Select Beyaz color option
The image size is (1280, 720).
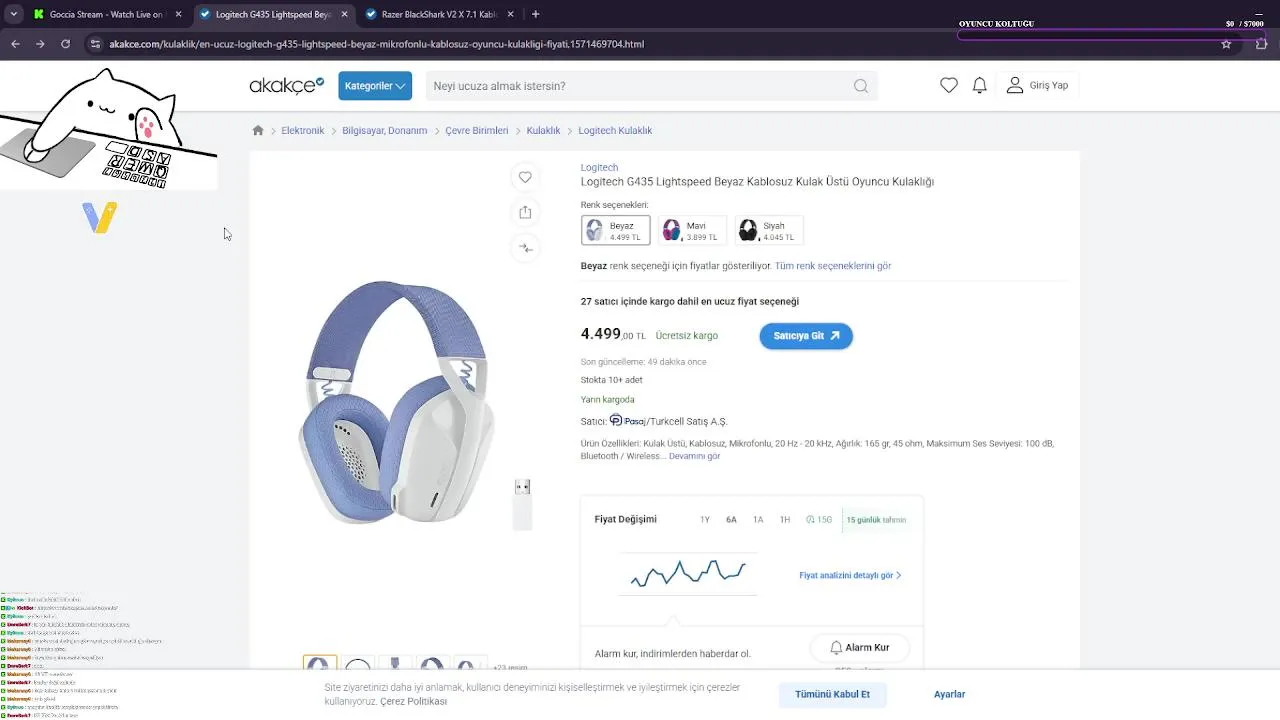pyautogui.click(x=616, y=231)
